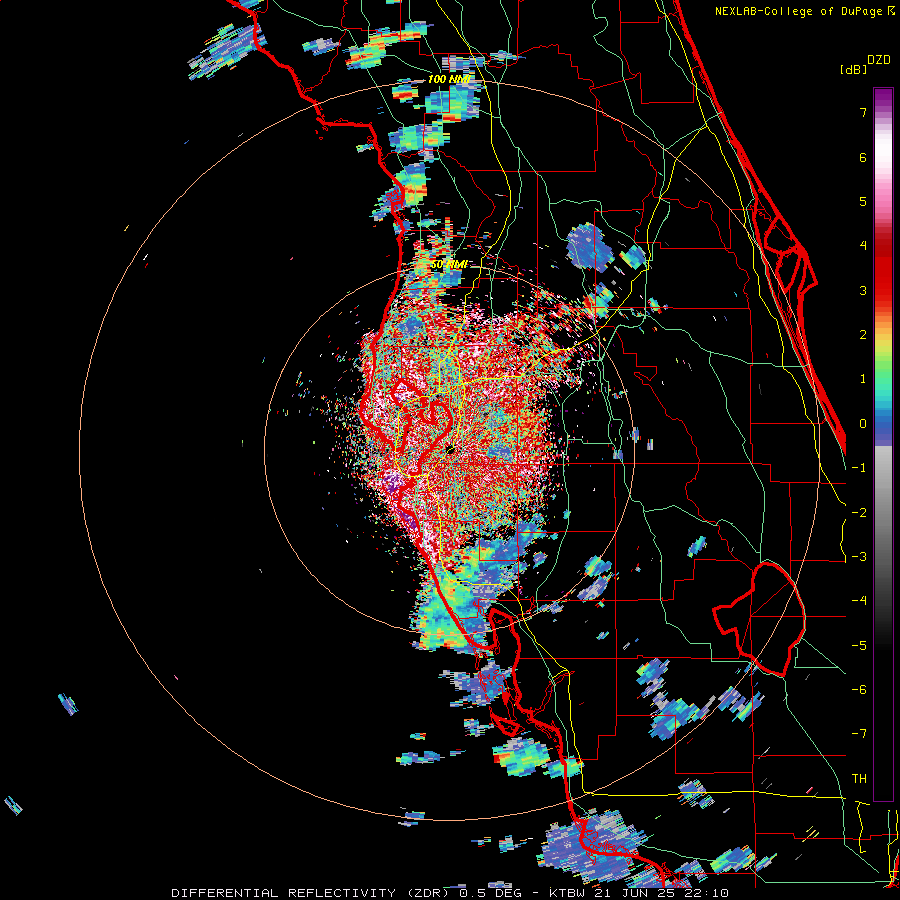Click the DZD label above the color scale
This screenshot has width=900, height=900.
879,60
